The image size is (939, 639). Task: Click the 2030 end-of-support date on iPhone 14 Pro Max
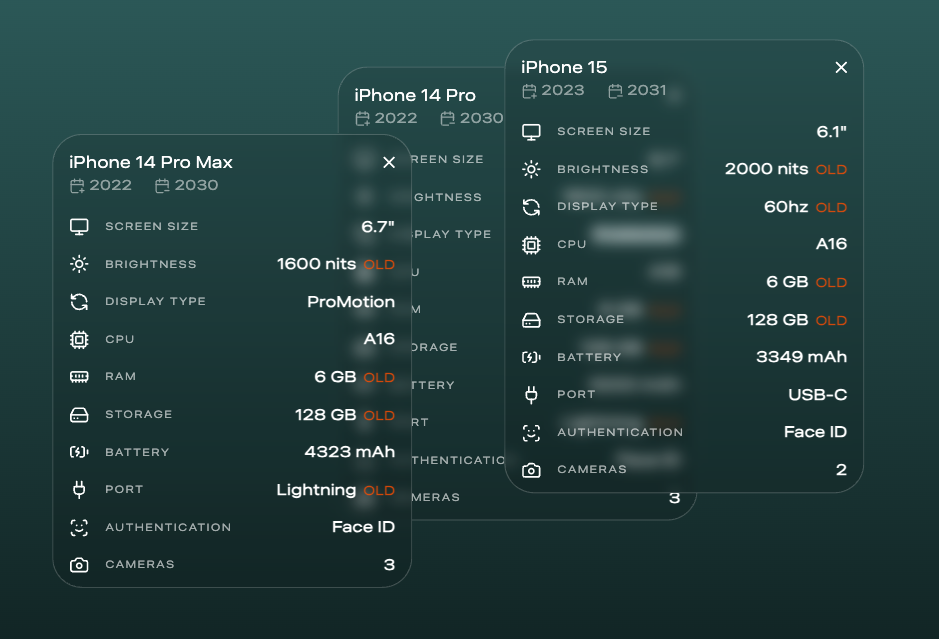point(195,185)
